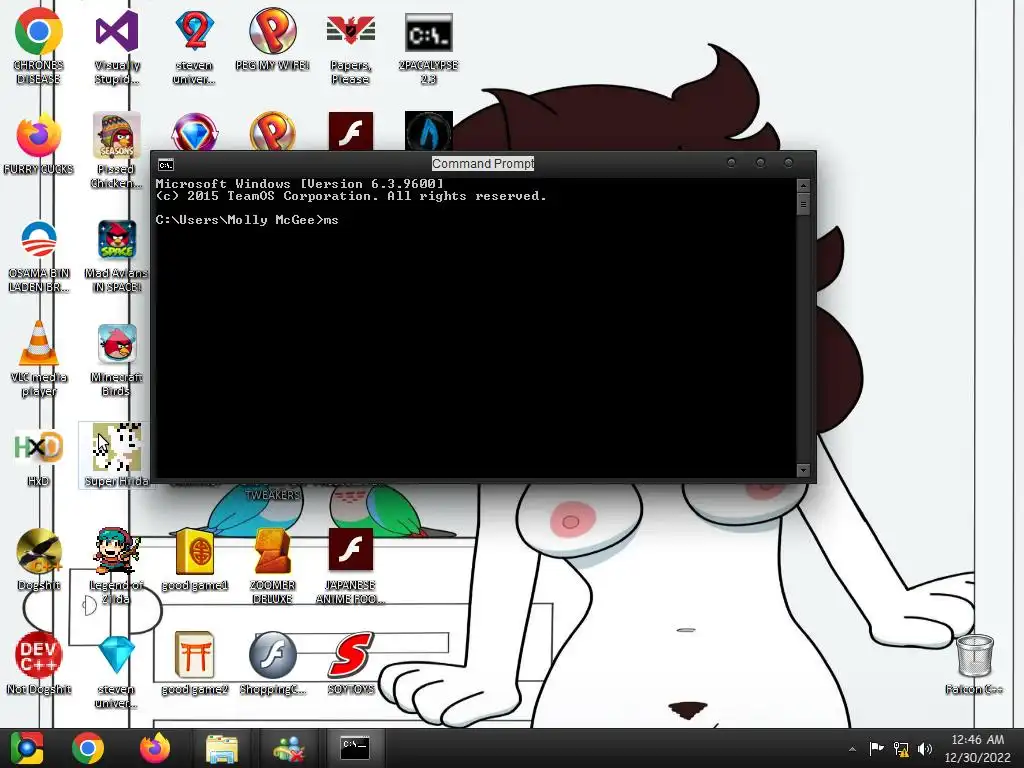This screenshot has width=1024, height=768.
Task: Open the PEG MY WIFE! shortcut
Action: [x=272, y=39]
